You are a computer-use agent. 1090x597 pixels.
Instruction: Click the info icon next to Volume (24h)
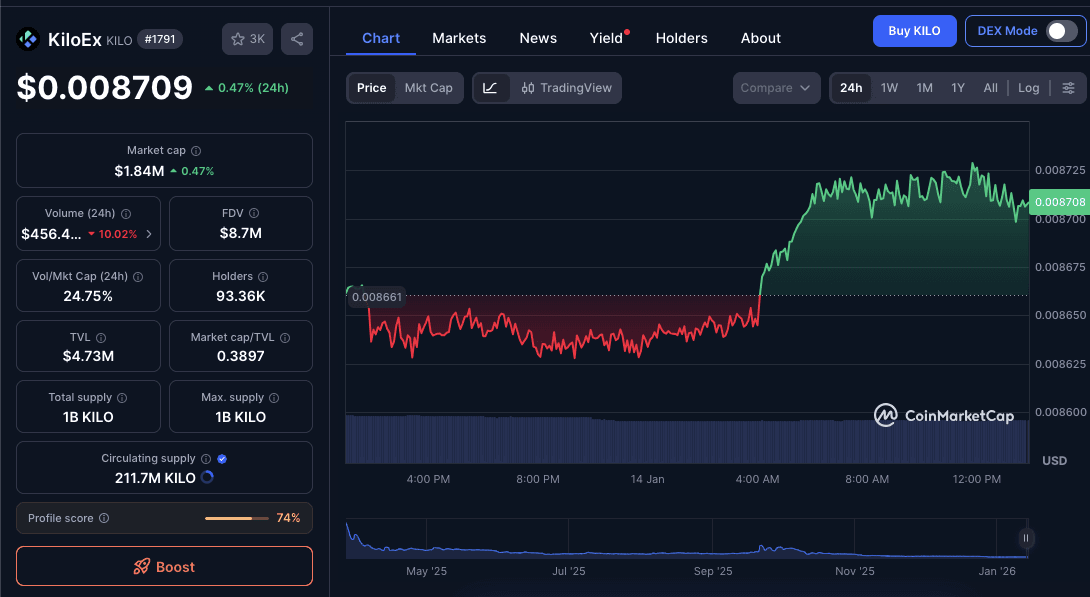[x=126, y=213]
